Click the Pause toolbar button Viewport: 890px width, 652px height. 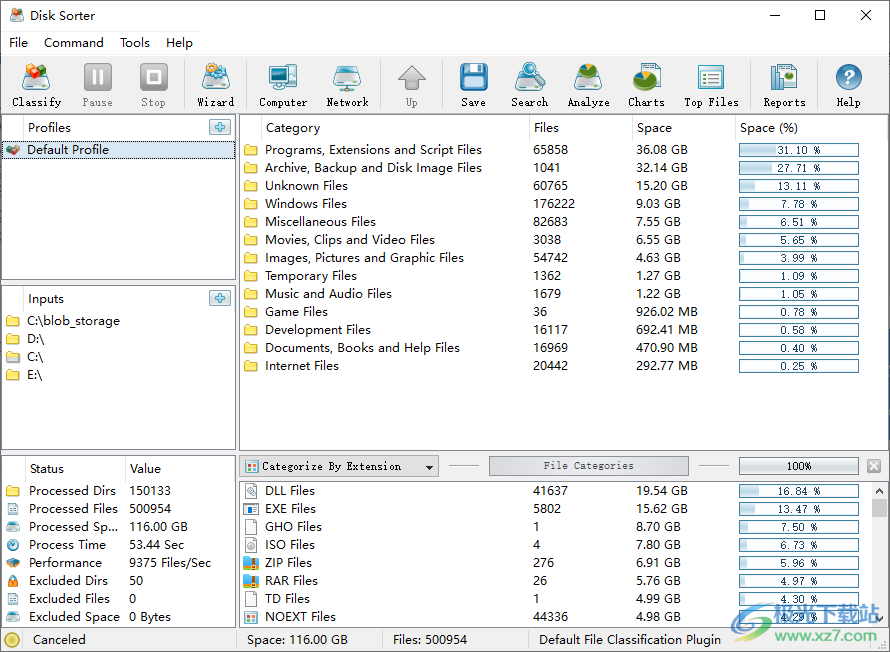point(98,85)
